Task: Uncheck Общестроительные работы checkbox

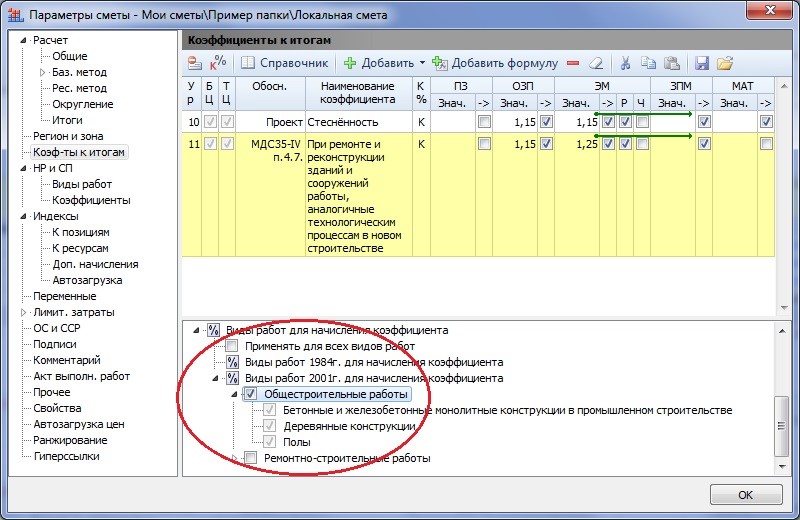Action: click(251, 394)
